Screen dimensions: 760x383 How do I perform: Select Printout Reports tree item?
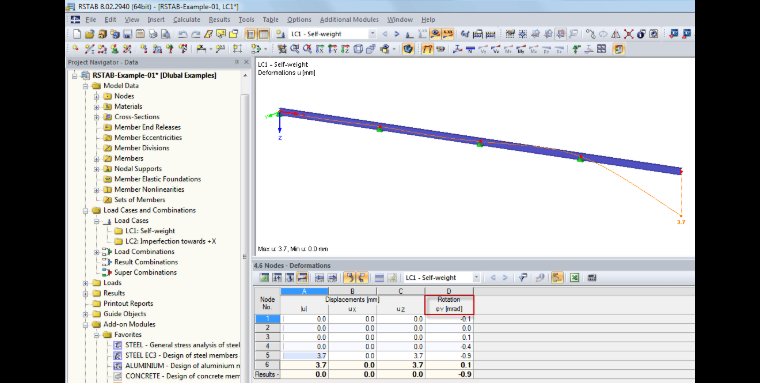pyautogui.click(x=128, y=303)
